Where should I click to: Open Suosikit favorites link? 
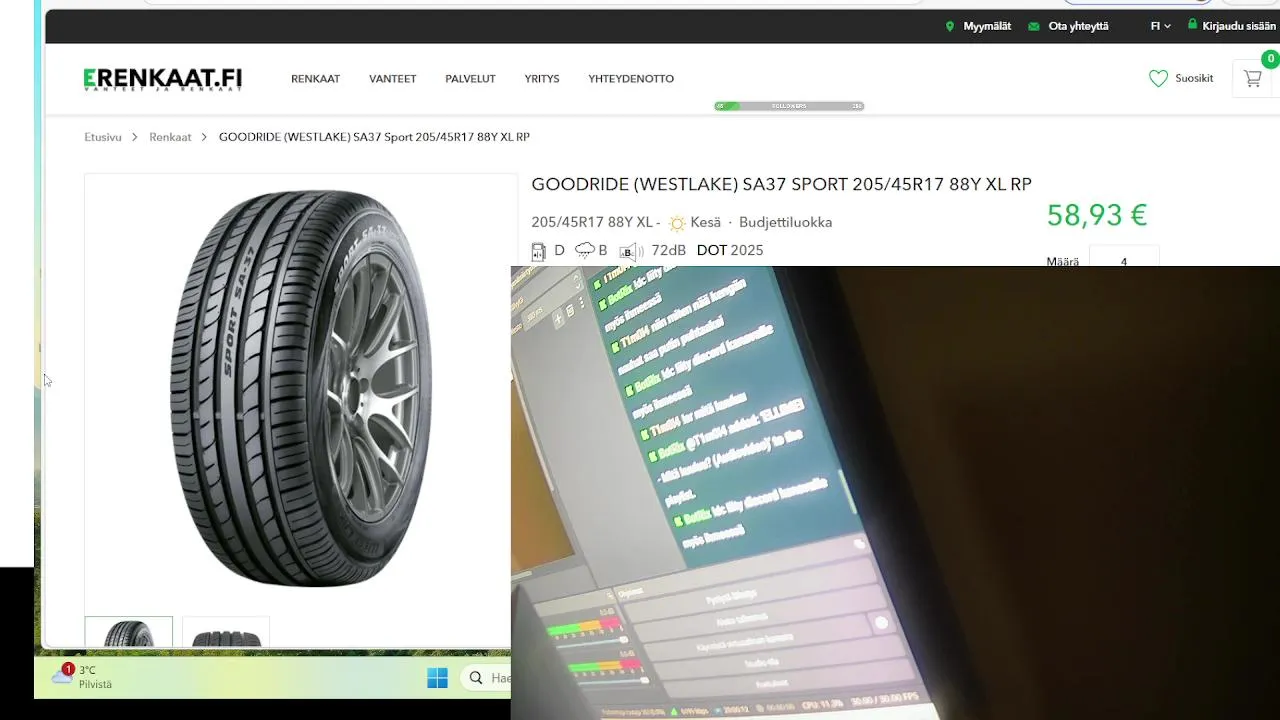[1194, 79]
